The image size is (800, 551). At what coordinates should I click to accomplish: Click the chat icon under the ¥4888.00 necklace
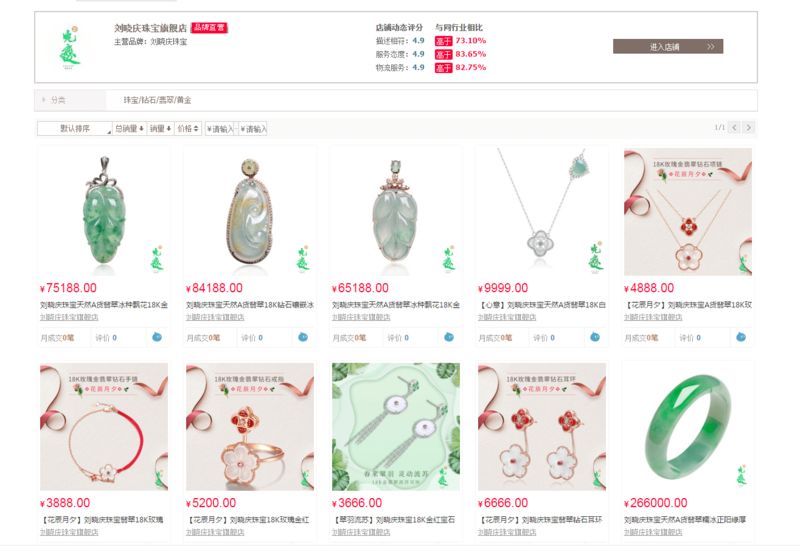tap(741, 337)
